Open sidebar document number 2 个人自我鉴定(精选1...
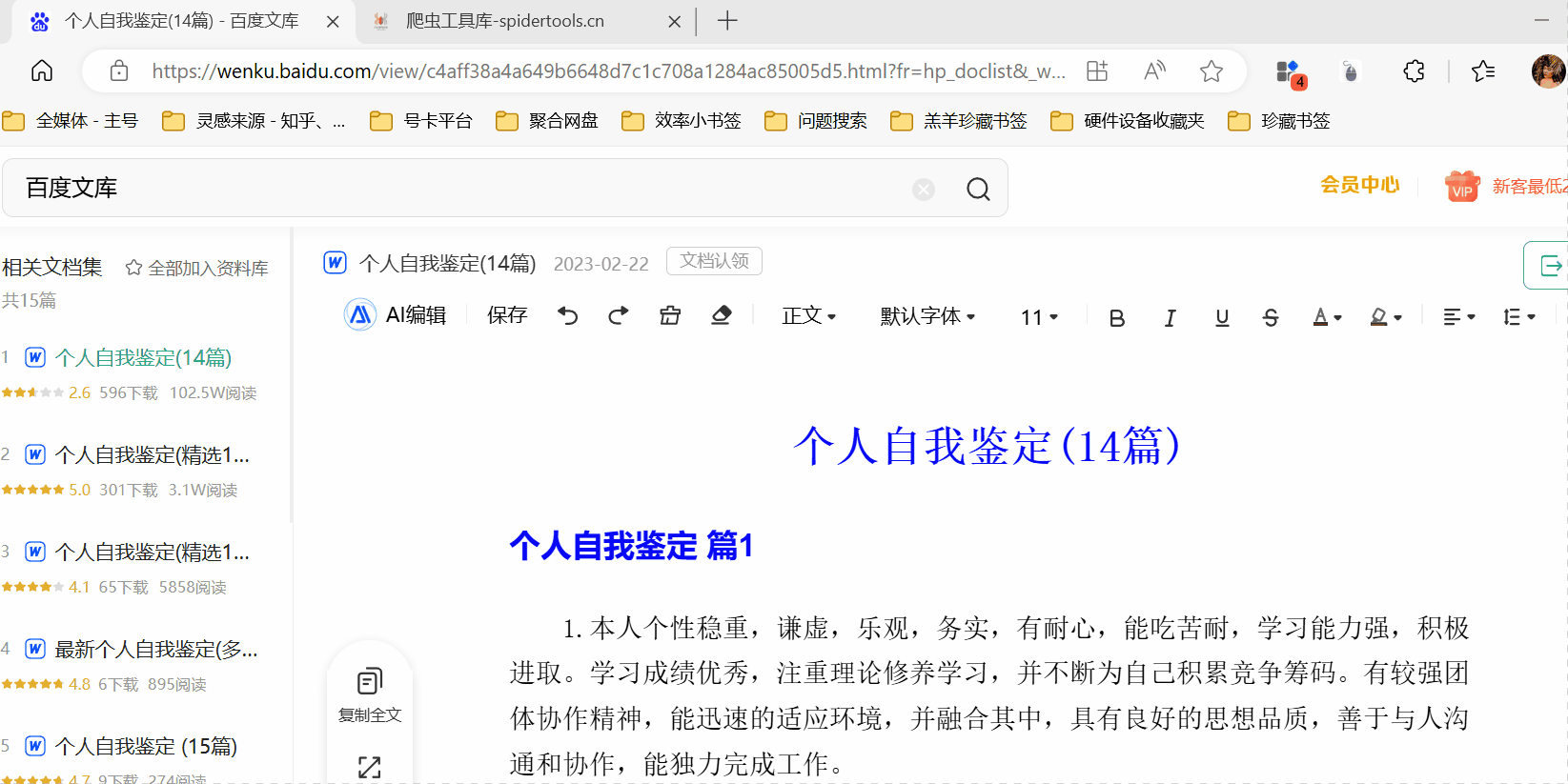The height and width of the screenshot is (784, 1568). click(152, 454)
